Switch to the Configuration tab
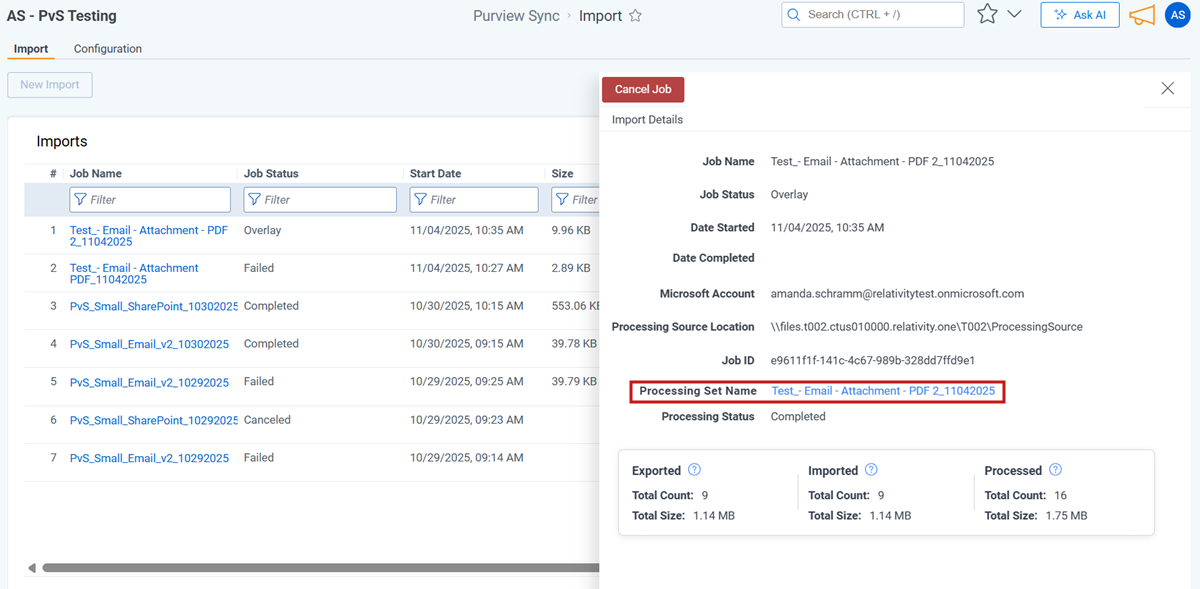 tap(108, 49)
